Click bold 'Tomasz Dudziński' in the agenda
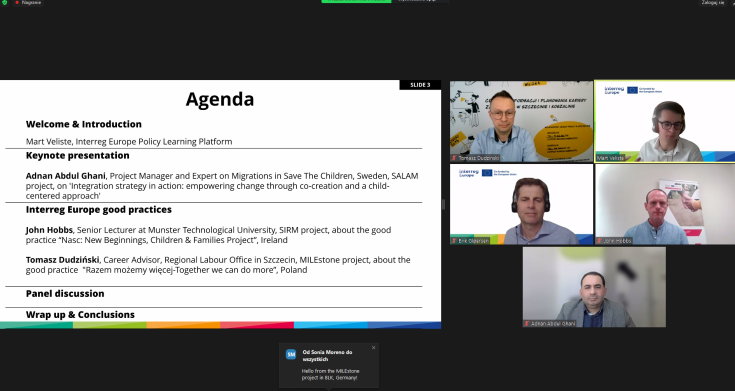This screenshot has height=391, width=735. (x=62, y=260)
